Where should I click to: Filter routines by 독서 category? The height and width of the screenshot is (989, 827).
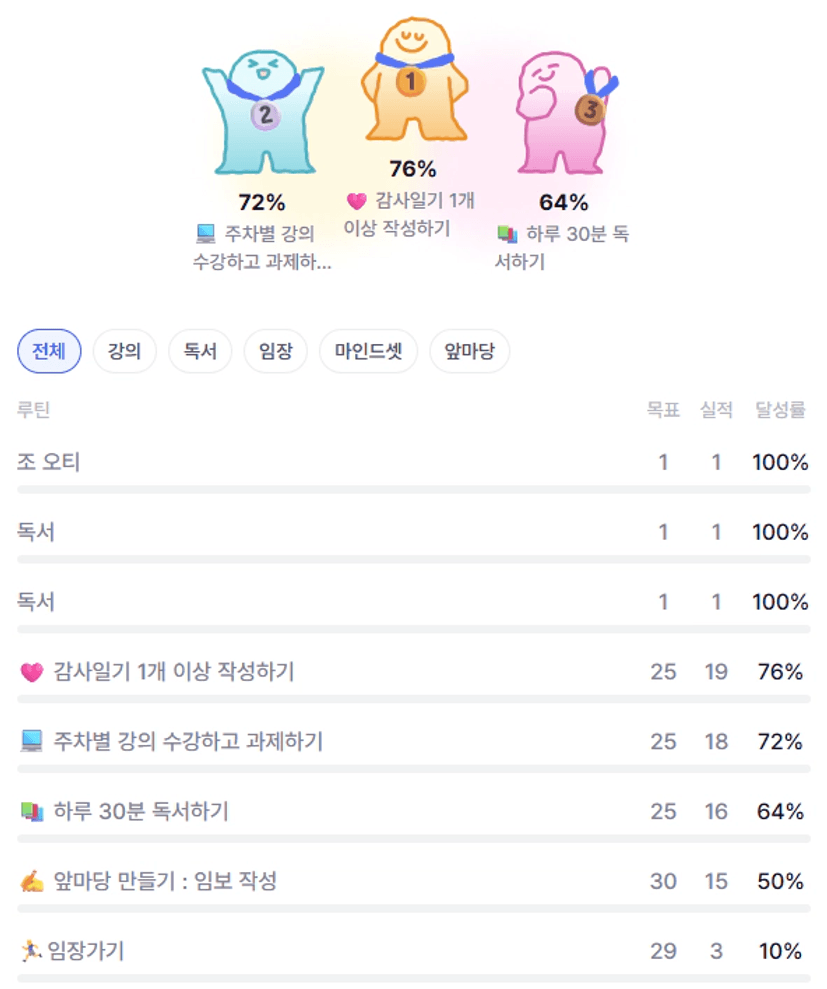[x=200, y=352]
